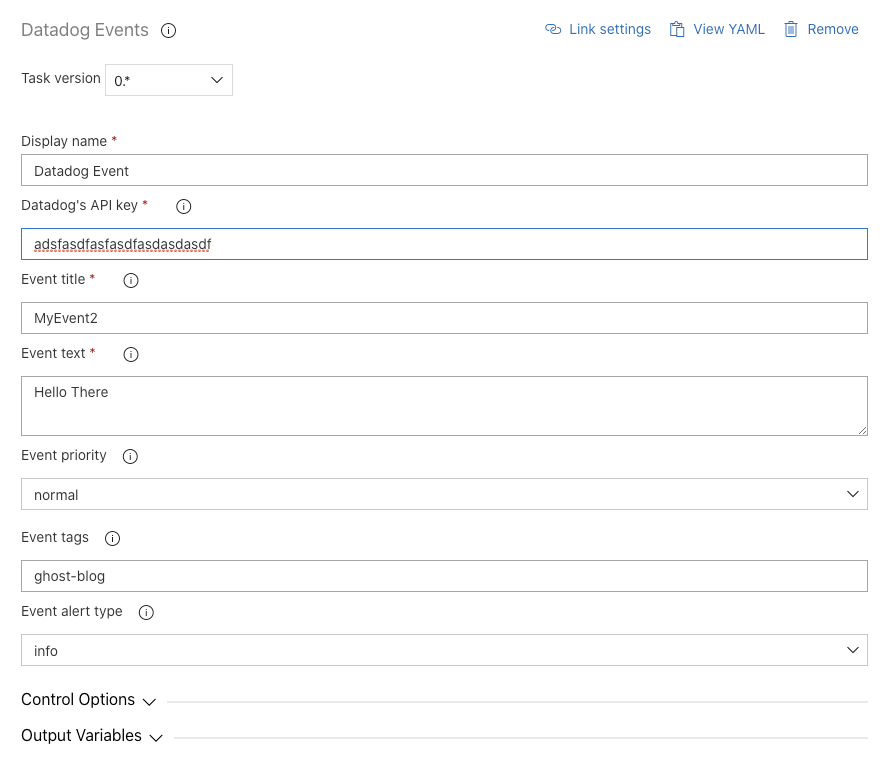Click the Remove link text

point(833,29)
